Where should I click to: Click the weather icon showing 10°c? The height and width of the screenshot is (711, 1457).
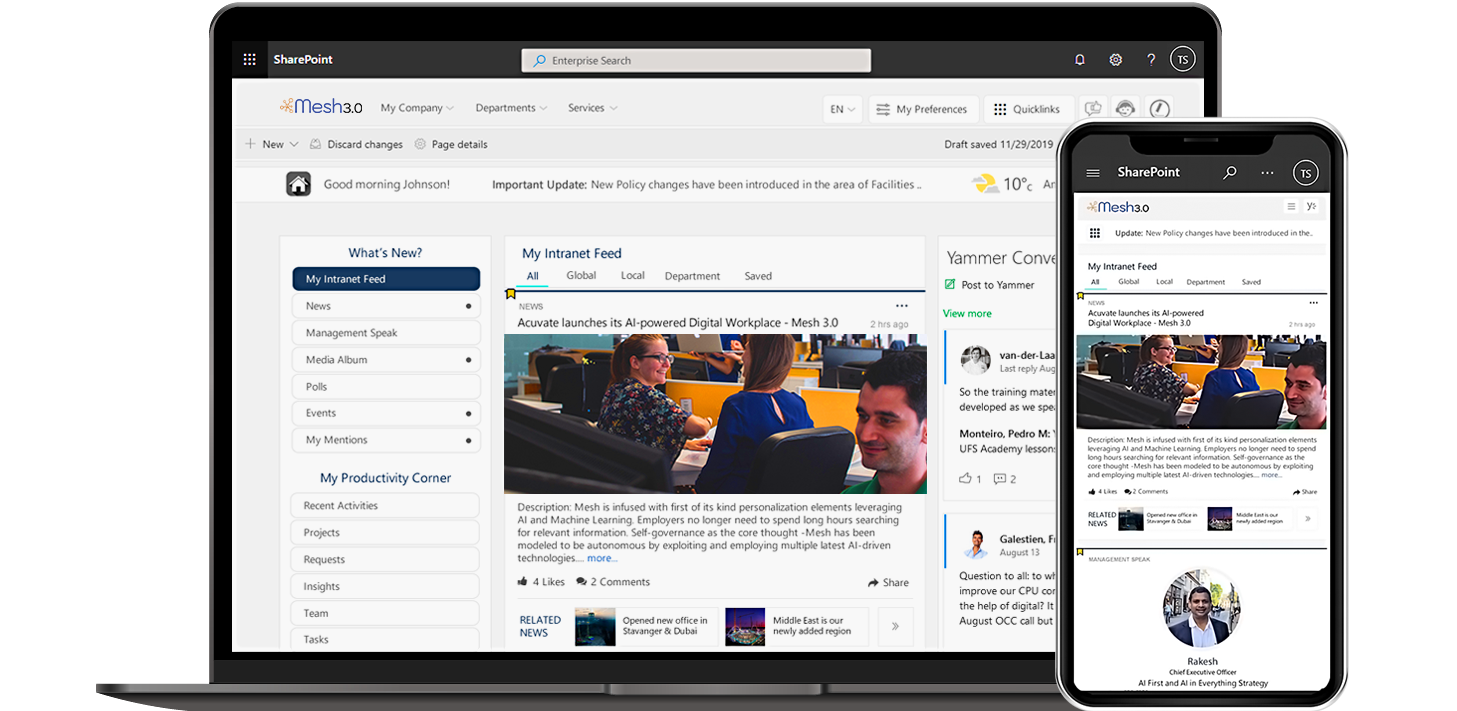[x=985, y=184]
